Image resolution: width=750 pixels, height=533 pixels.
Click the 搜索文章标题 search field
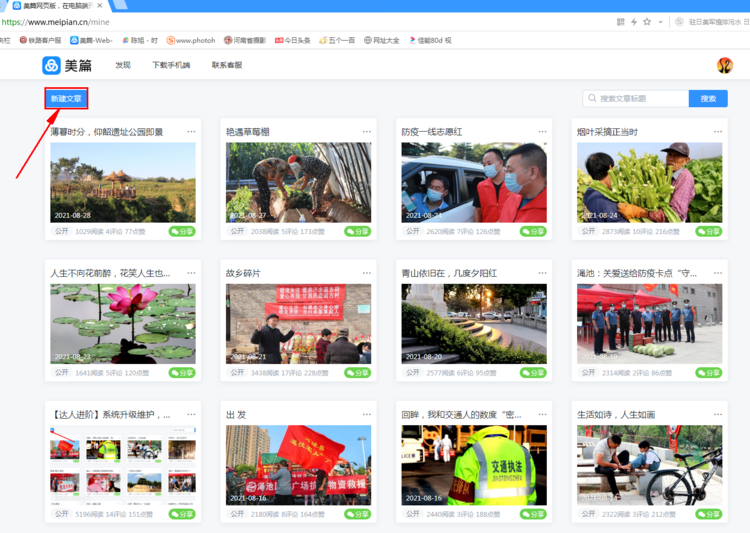point(640,99)
